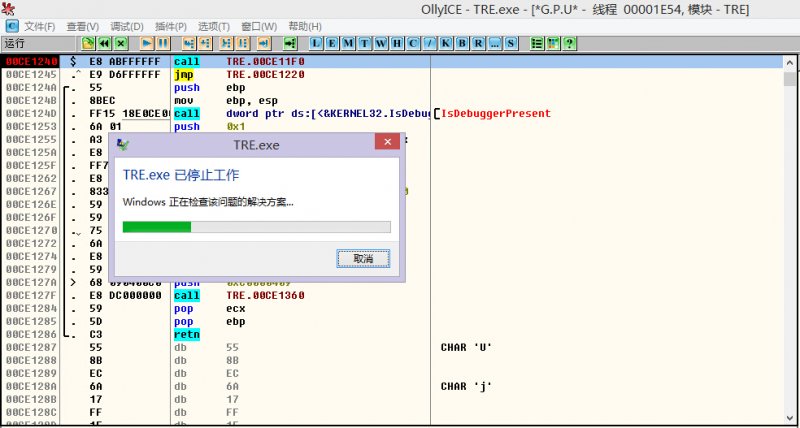This screenshot has height=428, width=800.
Task: Click the disassembly vertical scrollbar thumb
Action: click(790, 80)
